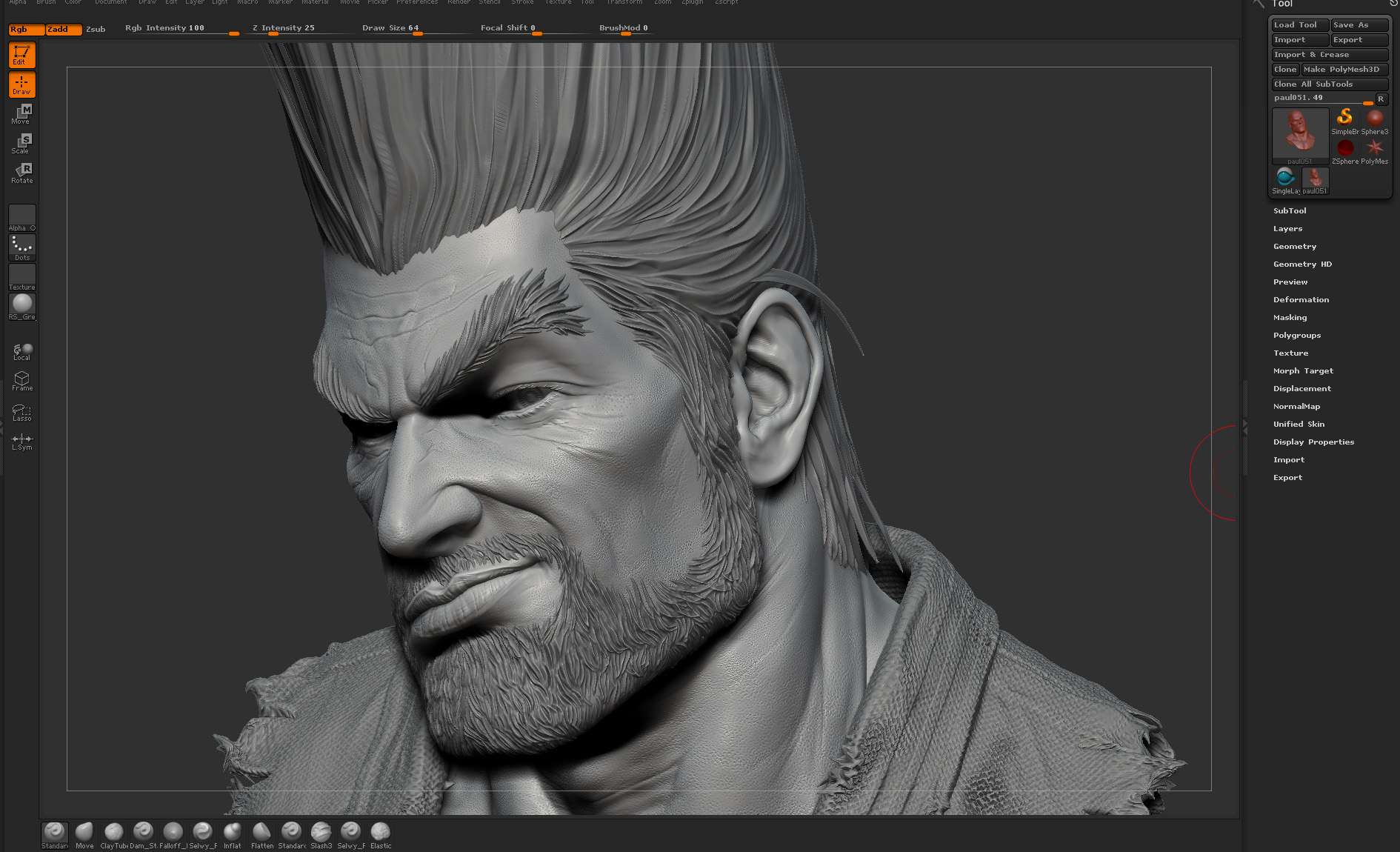This screenshot has width=1400, height=852.
Task: Pick the Sphere3D tool icon
Action: point(1375,122)
